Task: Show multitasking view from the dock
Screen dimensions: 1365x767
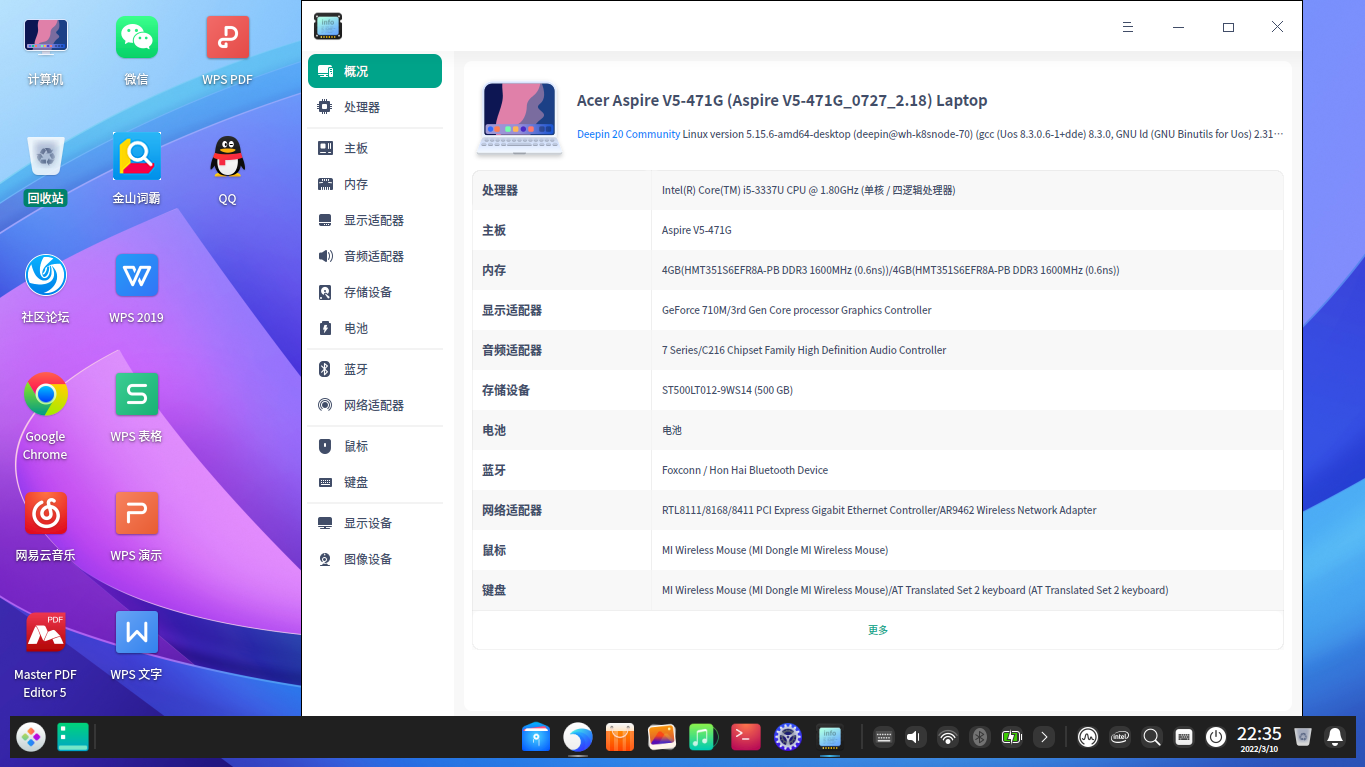Action: [73, 737]
